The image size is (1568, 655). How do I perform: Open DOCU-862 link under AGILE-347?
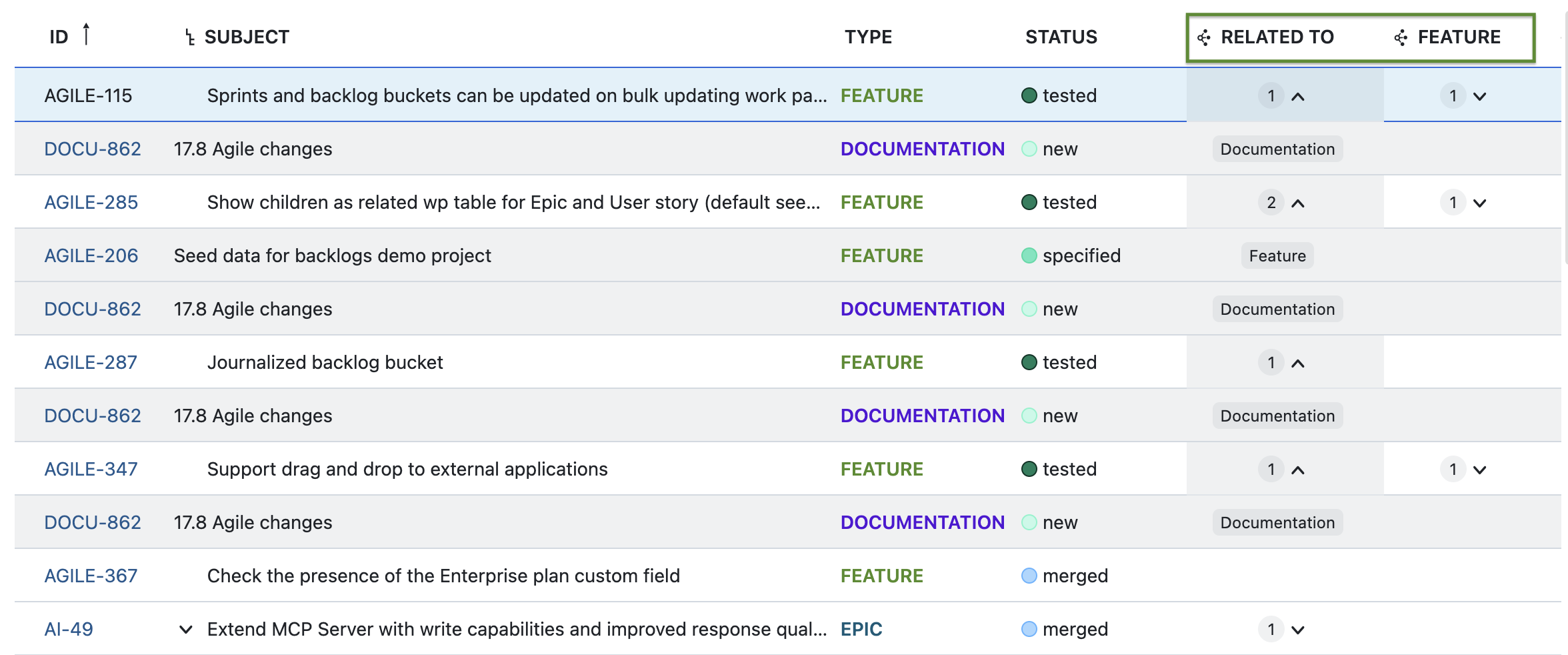(93, 523)
